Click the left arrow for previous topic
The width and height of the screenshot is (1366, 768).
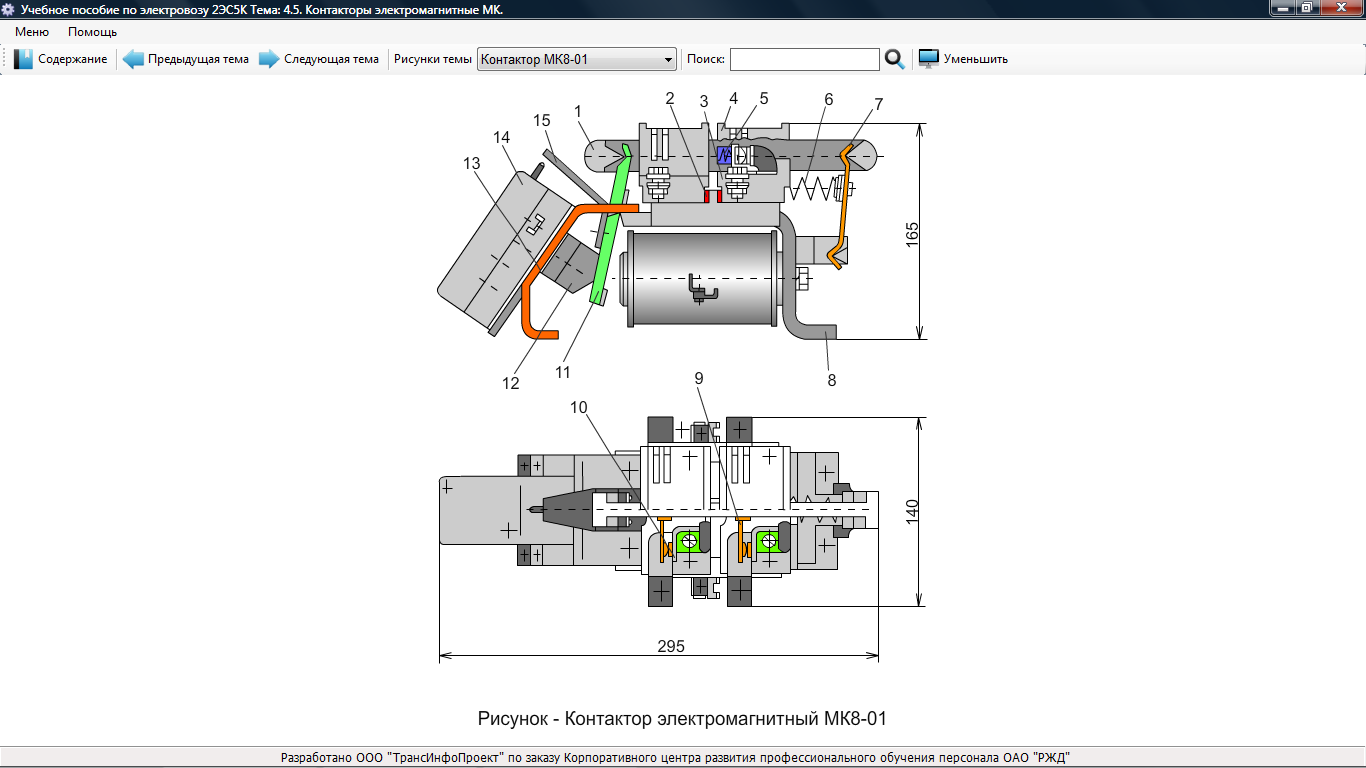coord(133,59)
